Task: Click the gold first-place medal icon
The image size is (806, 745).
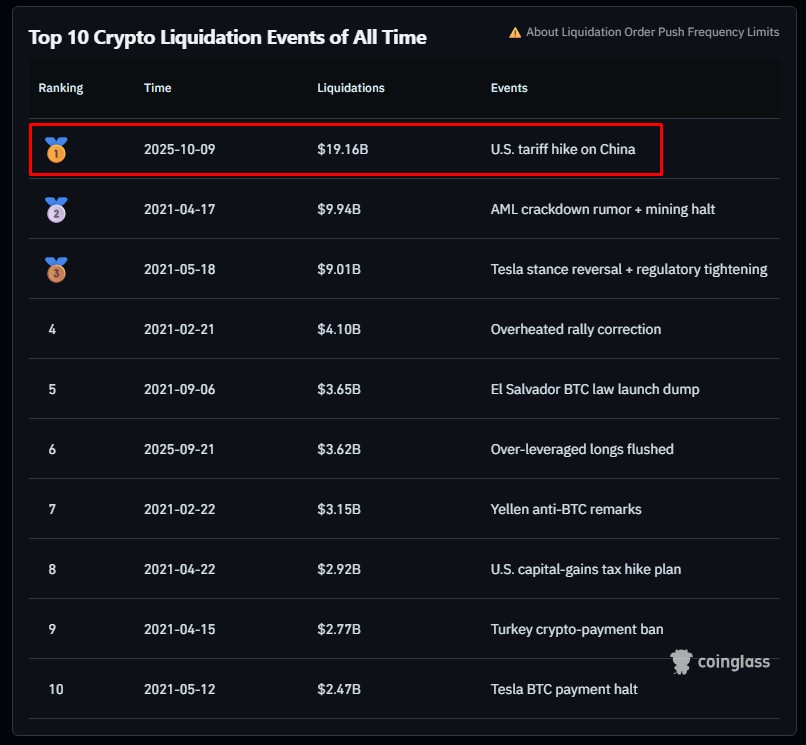Action: tap(57, 150)
